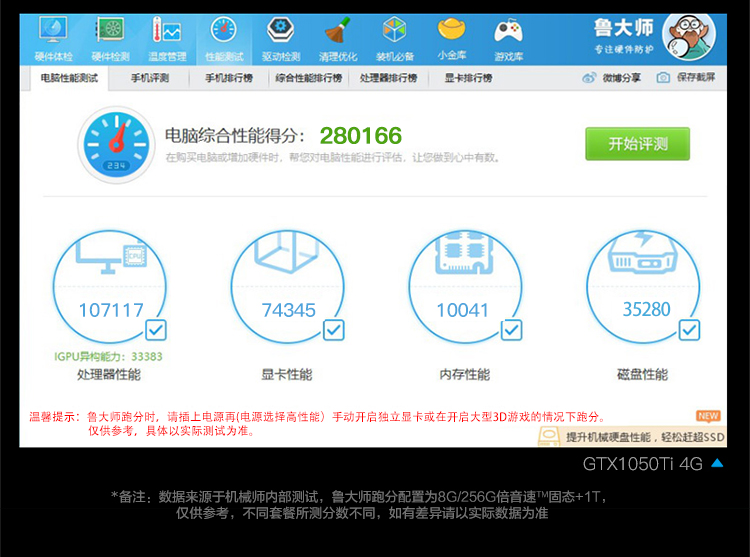Image resolution: width=750 pixels, height=557 pixels.
Task: Click the orange NEW badge
Action: click(x=708, y=416)
